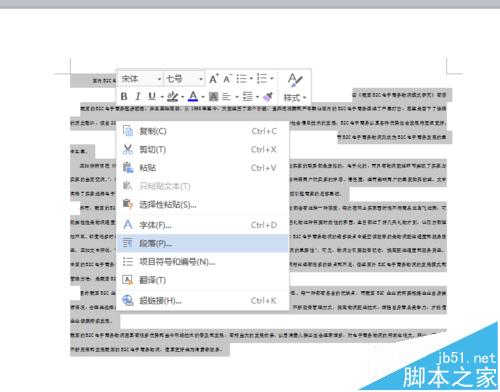The height and width of the screenshot is (392, 500).
Task: Click 超链接(H)... menu entry
Action: coord(203,300)
